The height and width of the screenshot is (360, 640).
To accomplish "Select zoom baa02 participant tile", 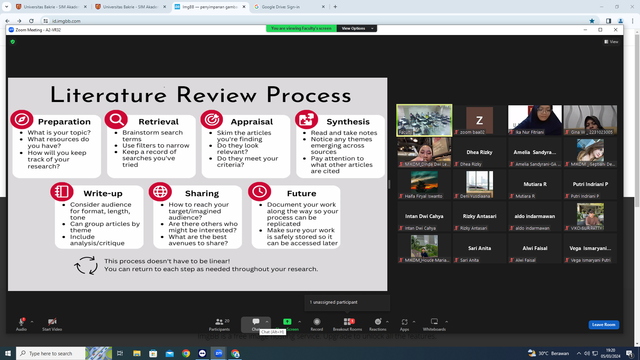I will point(479,120).
